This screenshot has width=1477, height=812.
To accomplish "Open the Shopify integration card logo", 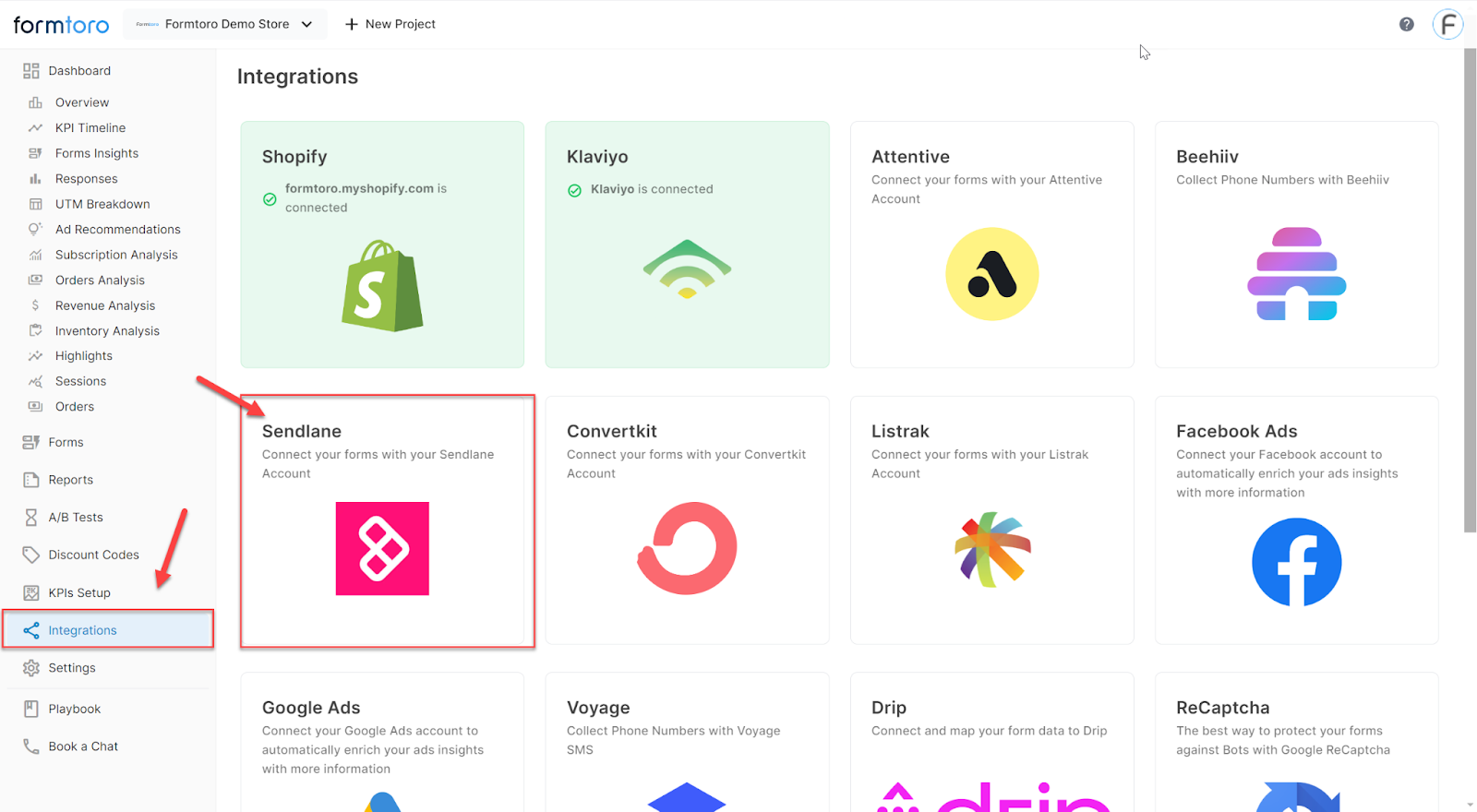I will (382, 286).
